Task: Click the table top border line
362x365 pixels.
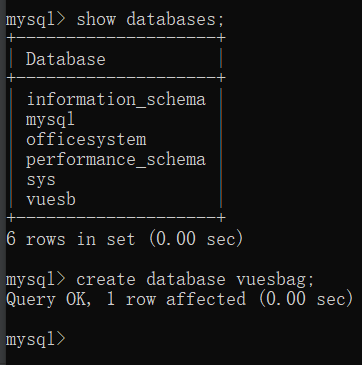Action: (x=116, y=37)
